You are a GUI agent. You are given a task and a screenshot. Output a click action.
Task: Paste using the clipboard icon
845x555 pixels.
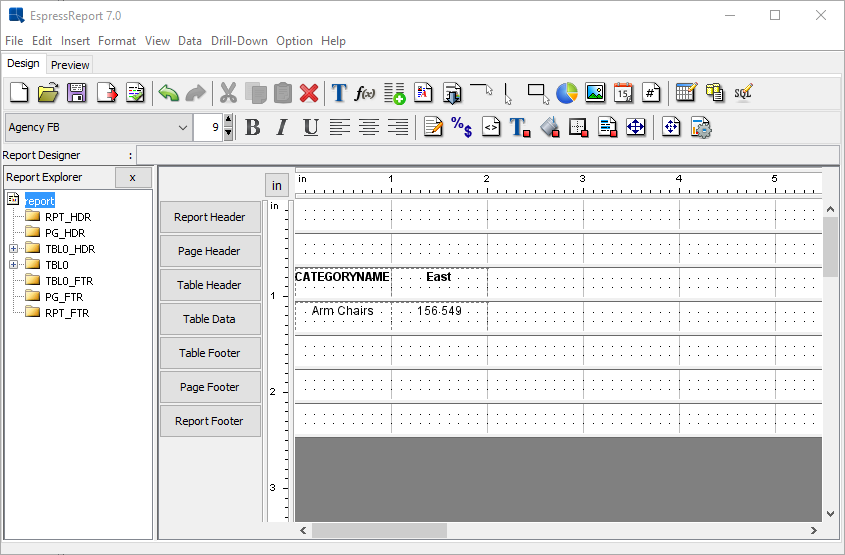coord(282,93)
